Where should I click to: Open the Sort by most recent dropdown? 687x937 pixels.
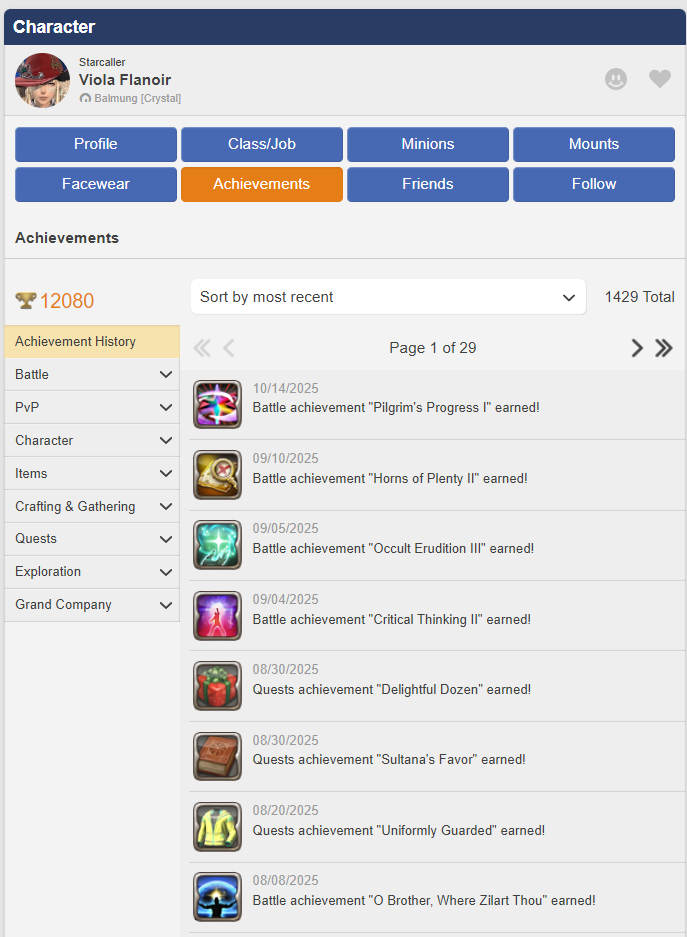[x=388, y=297]
